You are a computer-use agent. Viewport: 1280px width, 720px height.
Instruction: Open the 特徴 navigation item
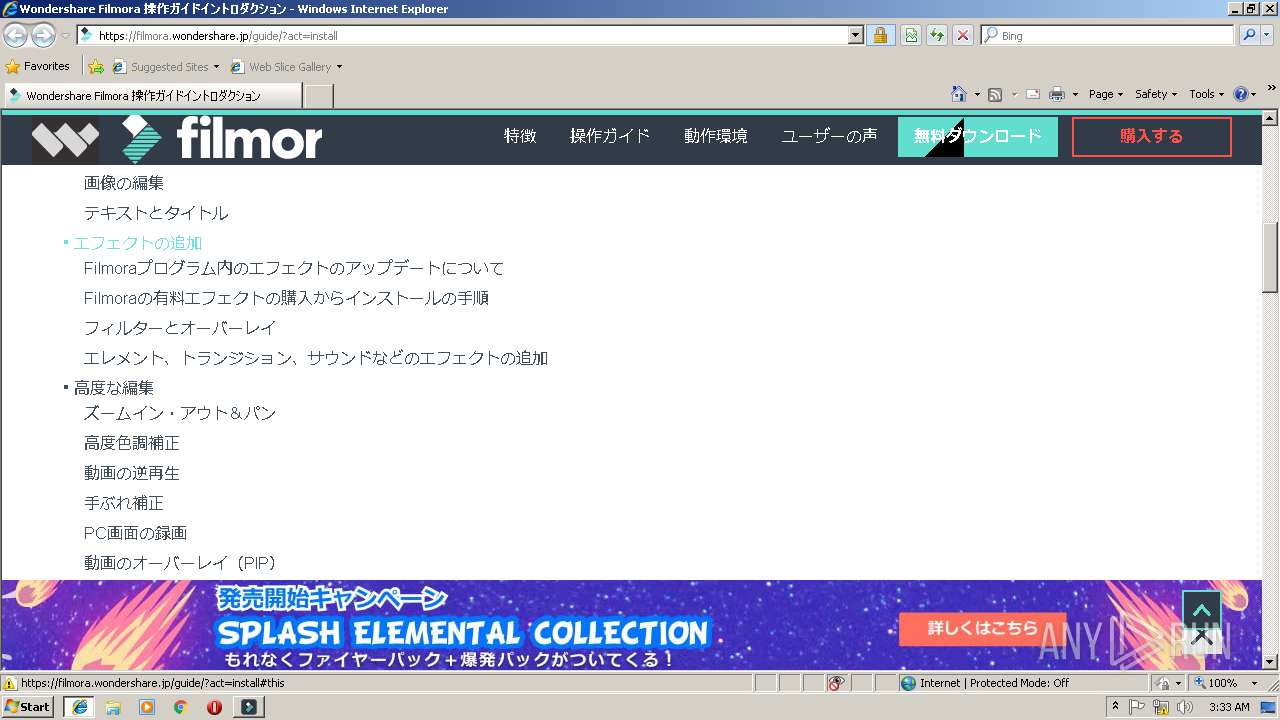(520, 136)
